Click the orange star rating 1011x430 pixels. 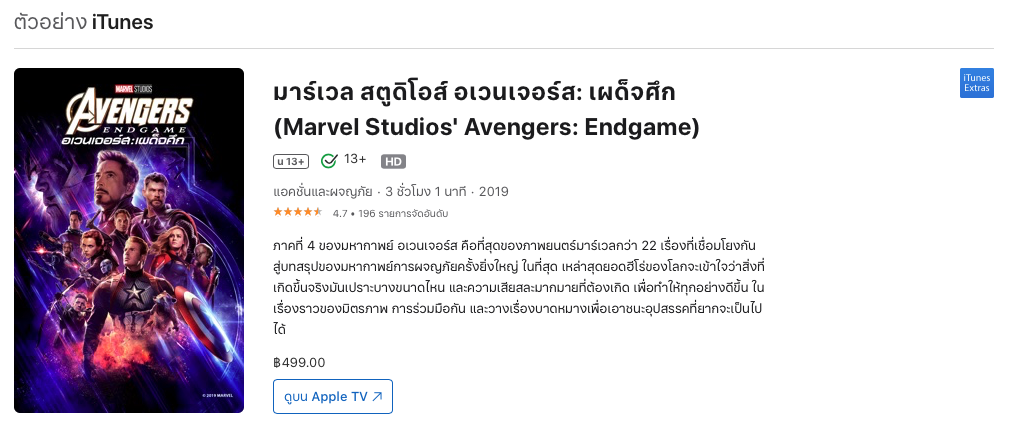coord(297,212)
